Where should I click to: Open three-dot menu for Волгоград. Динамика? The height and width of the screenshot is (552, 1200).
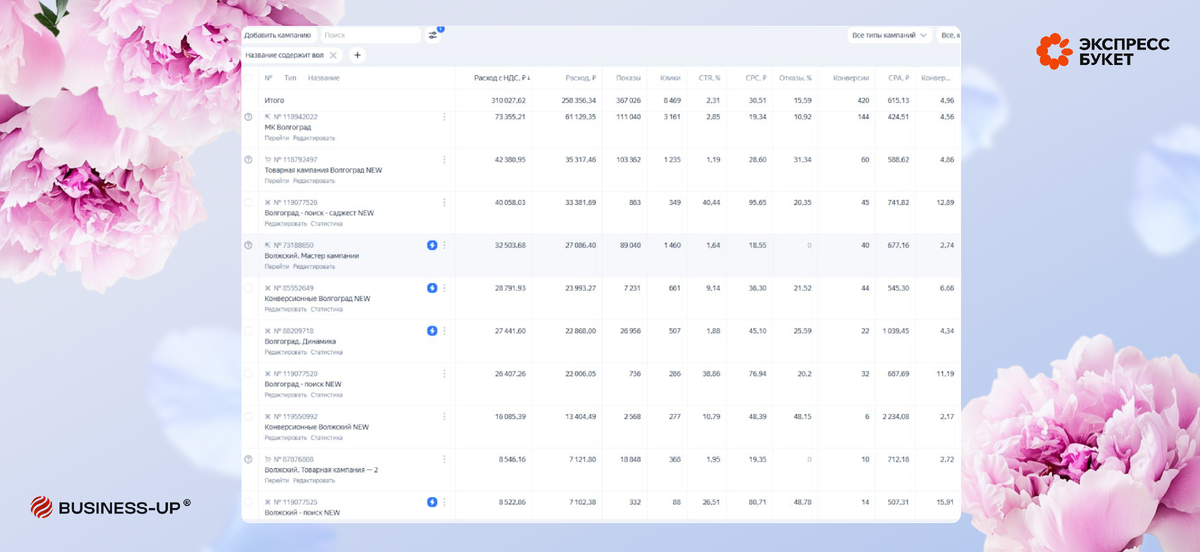[x=444, y=330]
